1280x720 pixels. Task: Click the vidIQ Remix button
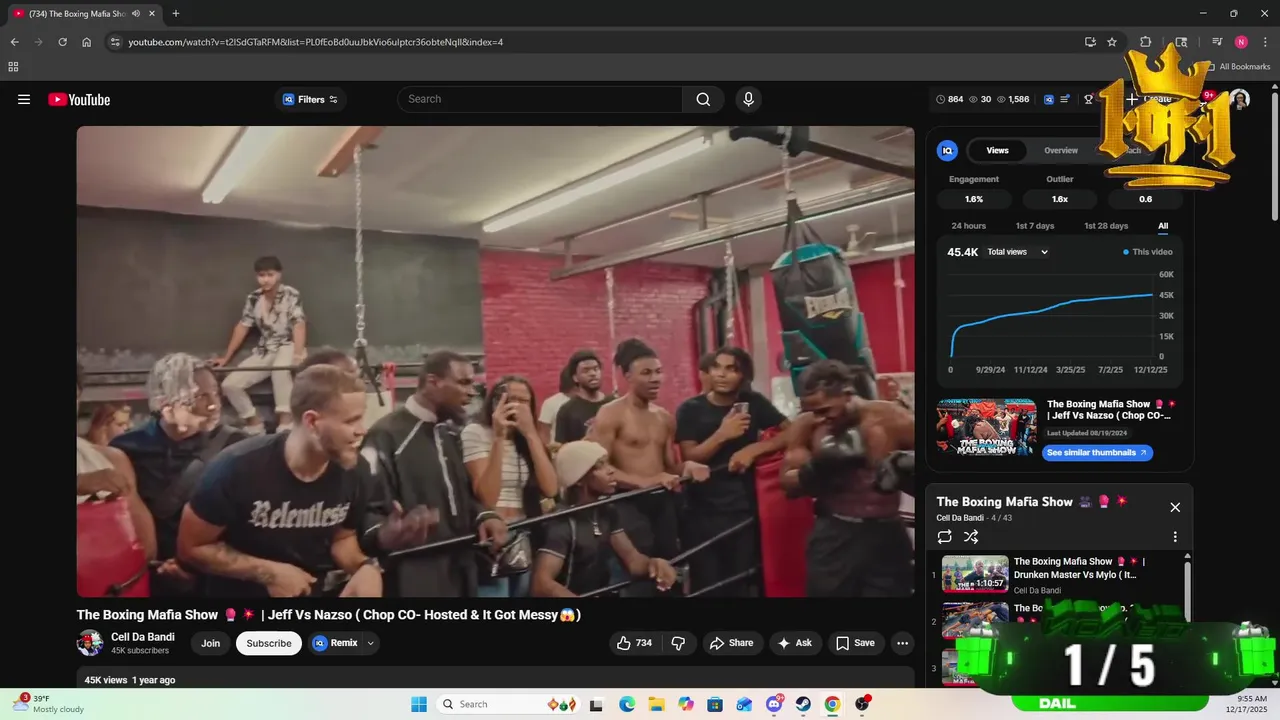click(335, 643)
